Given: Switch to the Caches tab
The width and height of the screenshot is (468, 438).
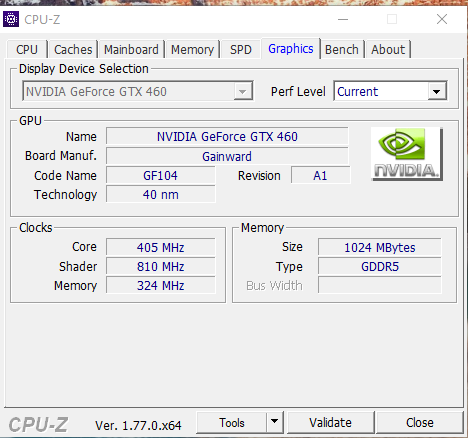Looking at the screenshot, I should [73, 50].
